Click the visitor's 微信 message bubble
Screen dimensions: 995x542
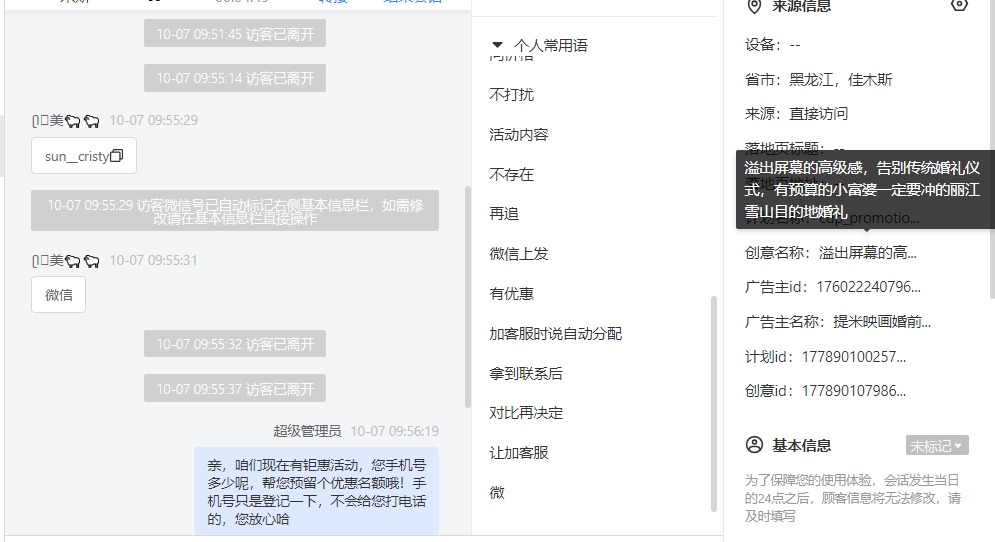(58, 295)
